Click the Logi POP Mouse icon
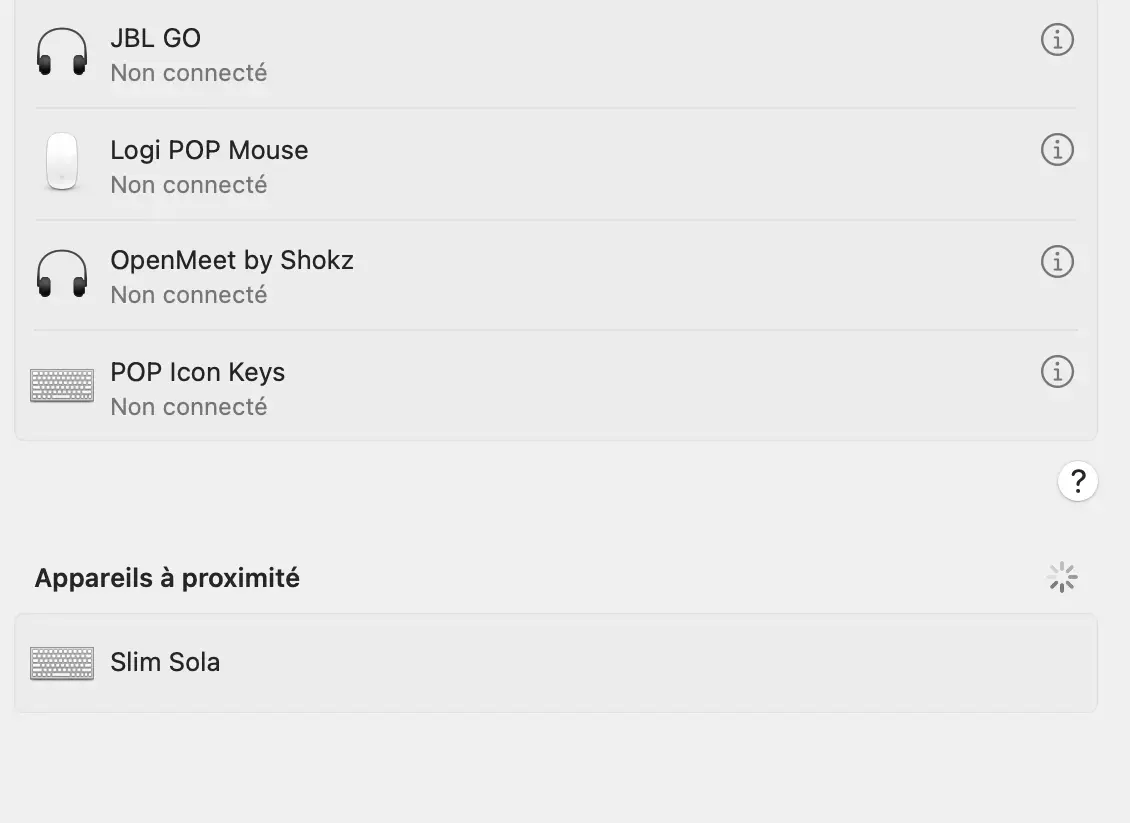Screen dimensions: 1130x823 62,162
